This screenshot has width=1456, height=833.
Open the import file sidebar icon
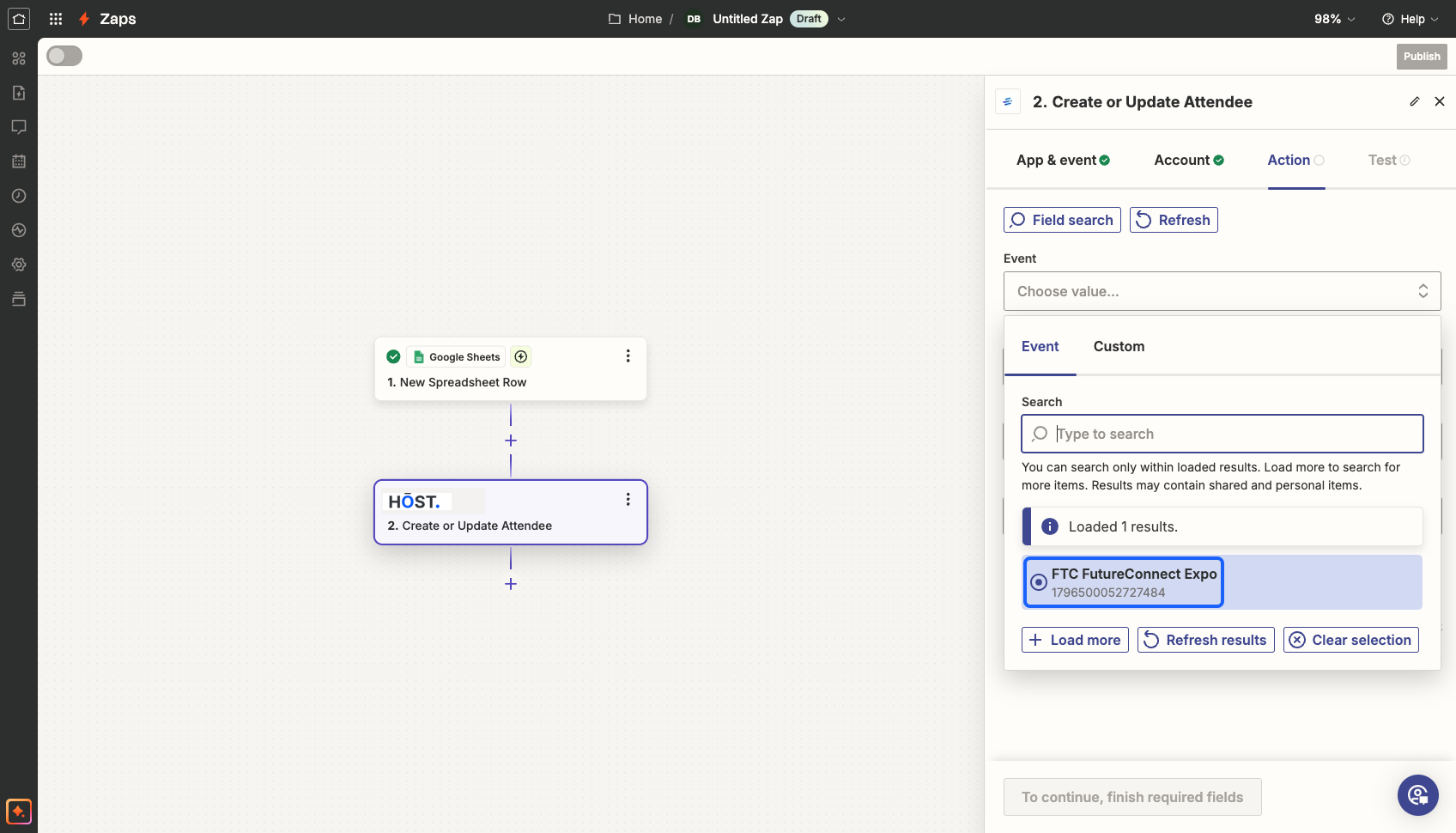coord(19,93)
